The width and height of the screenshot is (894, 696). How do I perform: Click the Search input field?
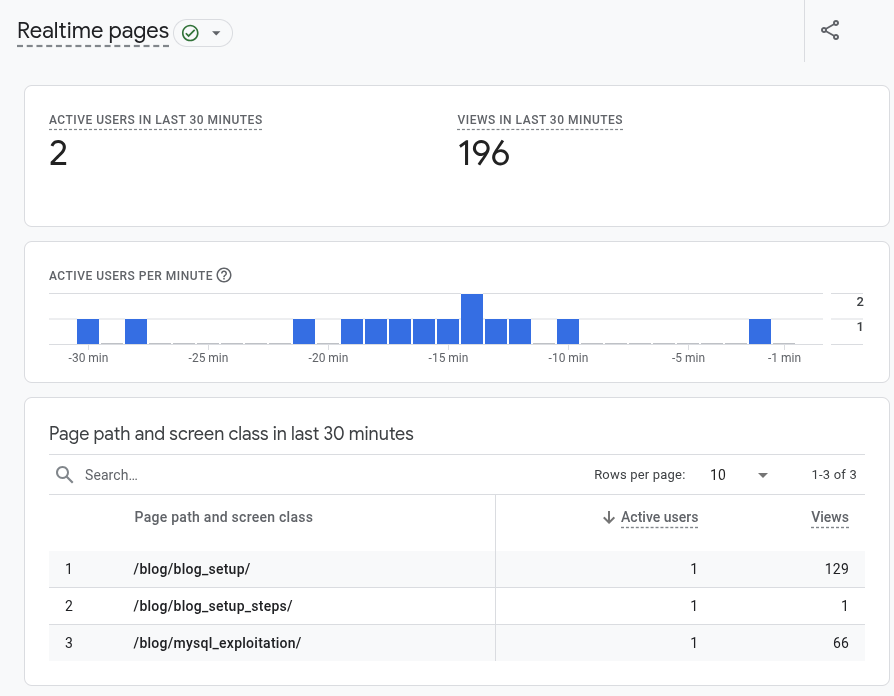(x=300, y=475)
